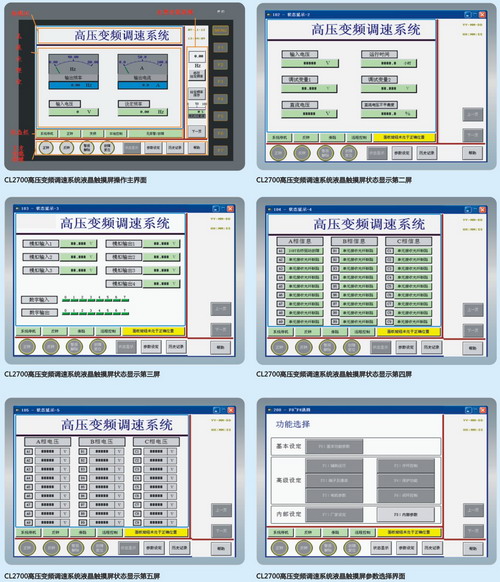Click 状态显示 button on 功能选择 screen
Image resolution: width=500 pixels, height=582 pixels.
[x=380, y=548]
